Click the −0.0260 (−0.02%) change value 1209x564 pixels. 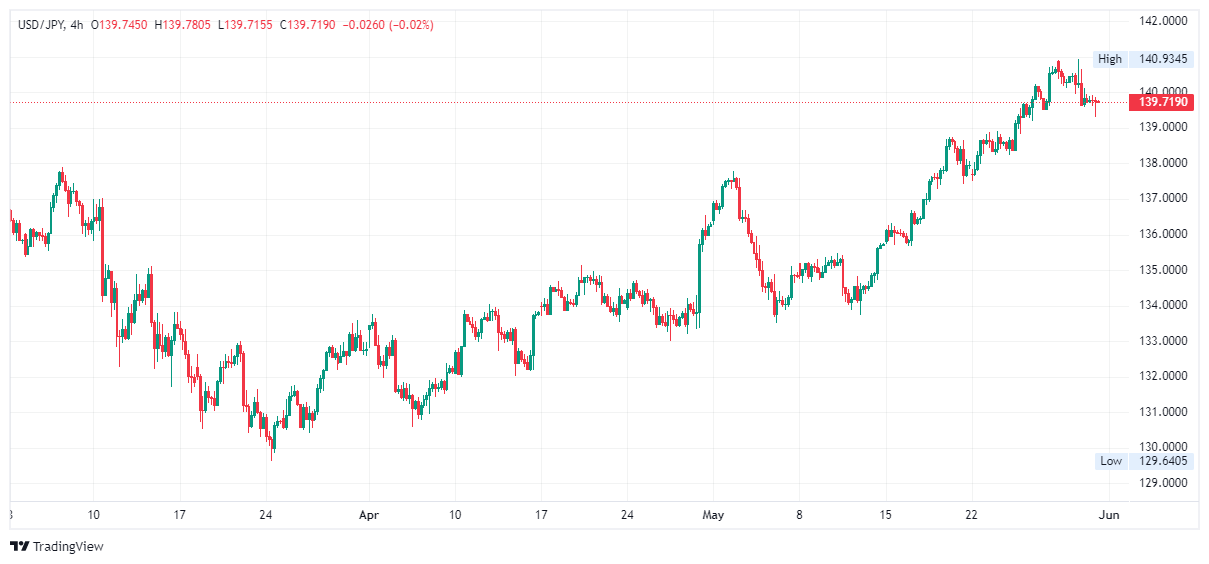388,24
